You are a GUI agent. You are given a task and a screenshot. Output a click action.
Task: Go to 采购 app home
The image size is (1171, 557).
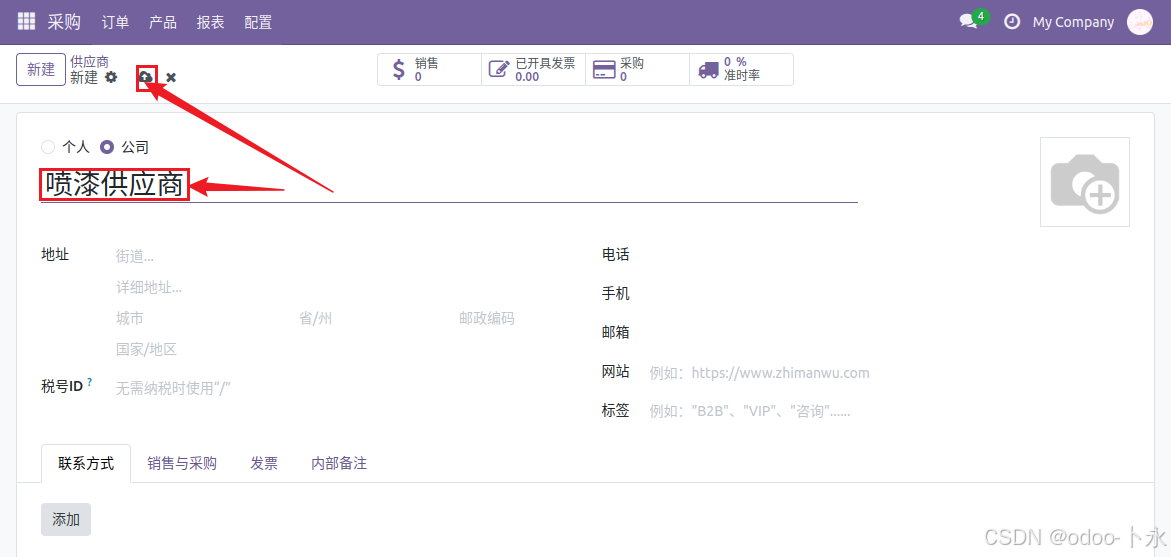(64, 22)
